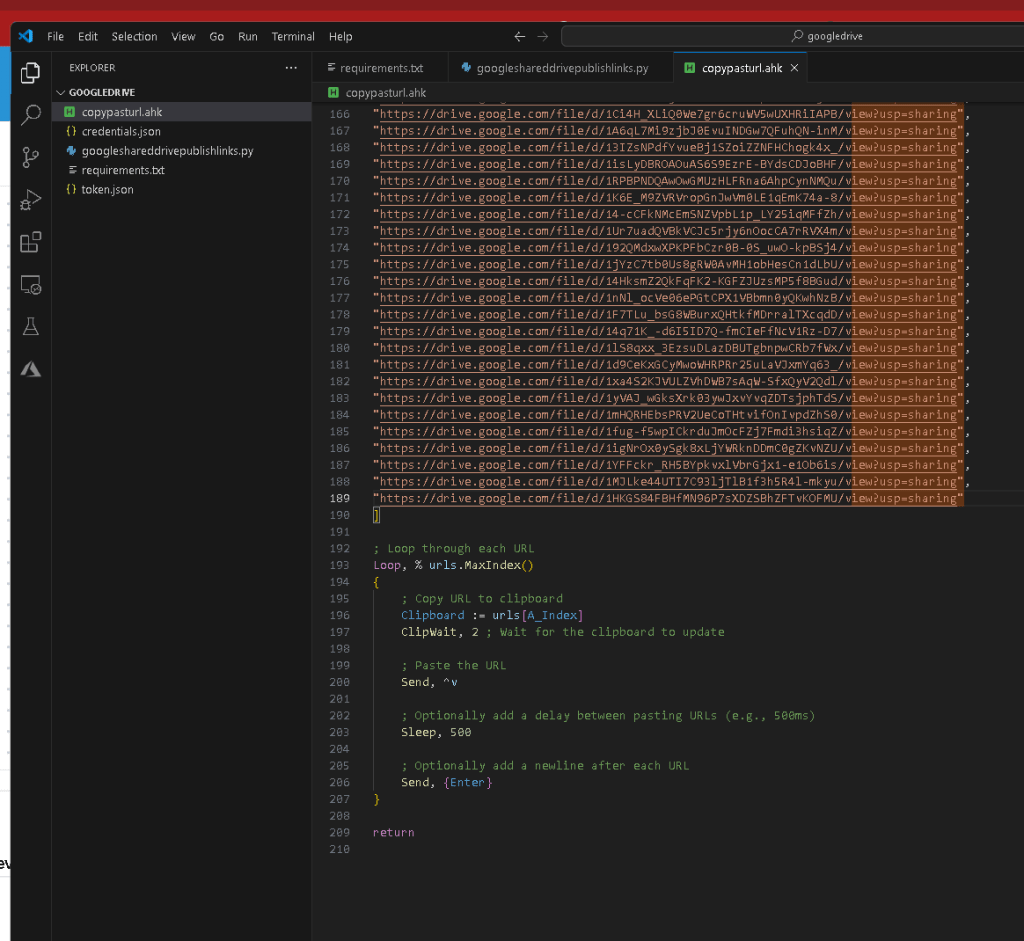Image resolution: width=1024 pixels, height=941 pixels.
Task: Click the 'return' statement on line 209
Action: 393,833
